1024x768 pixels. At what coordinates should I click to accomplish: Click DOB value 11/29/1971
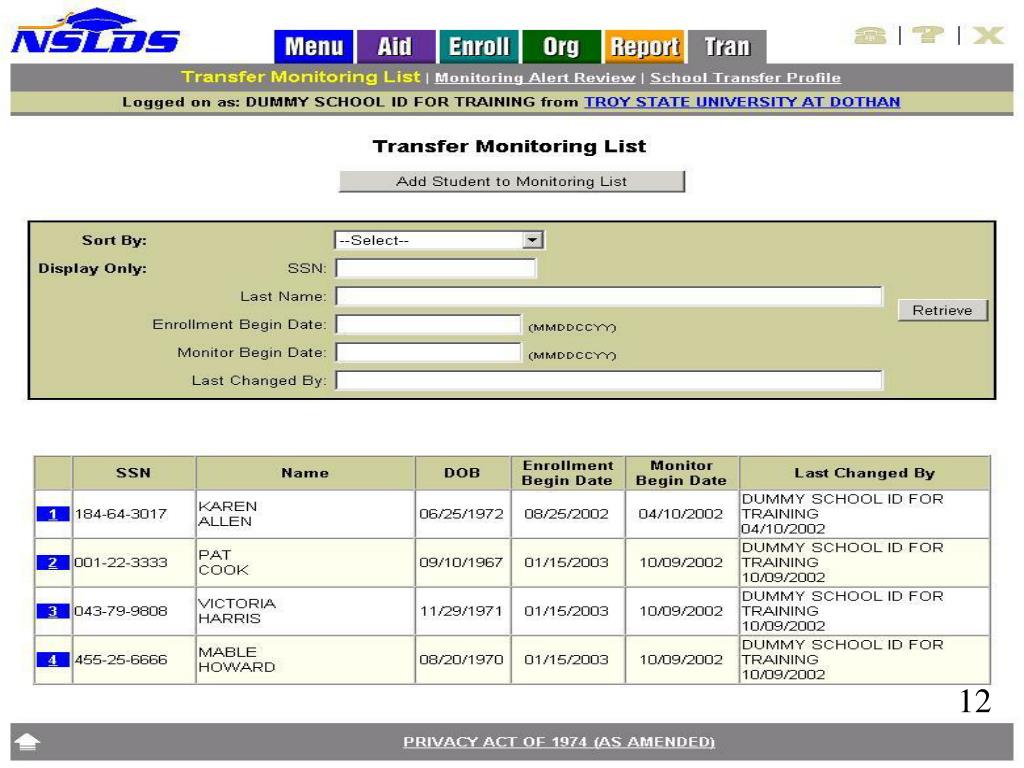coord(462,611)
